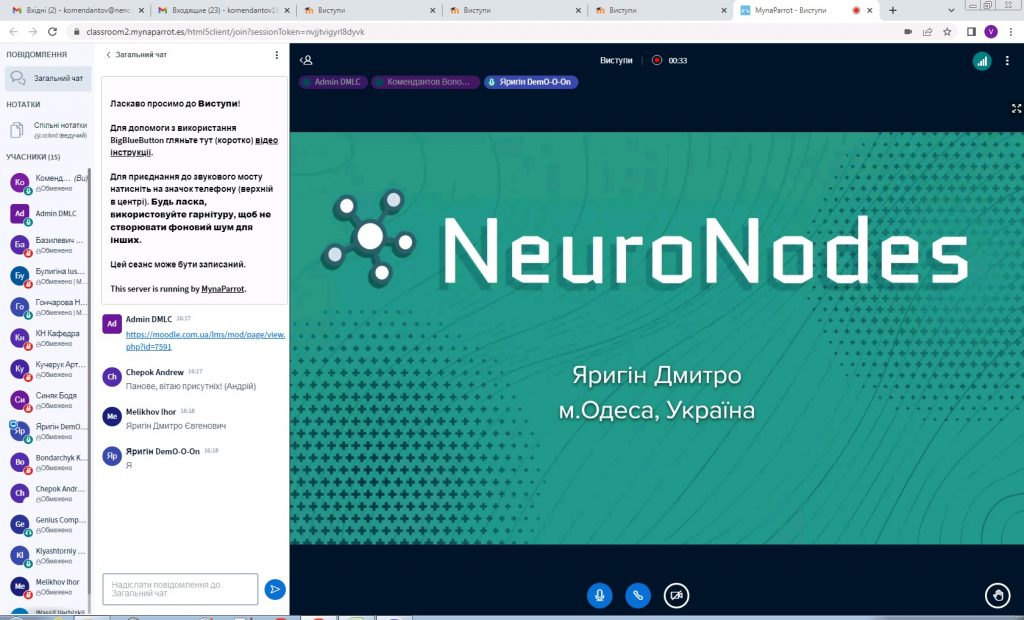This screenshot has height=620, width=1024.
Task: Open the options menu at top right
Action: pos(1009,61)
